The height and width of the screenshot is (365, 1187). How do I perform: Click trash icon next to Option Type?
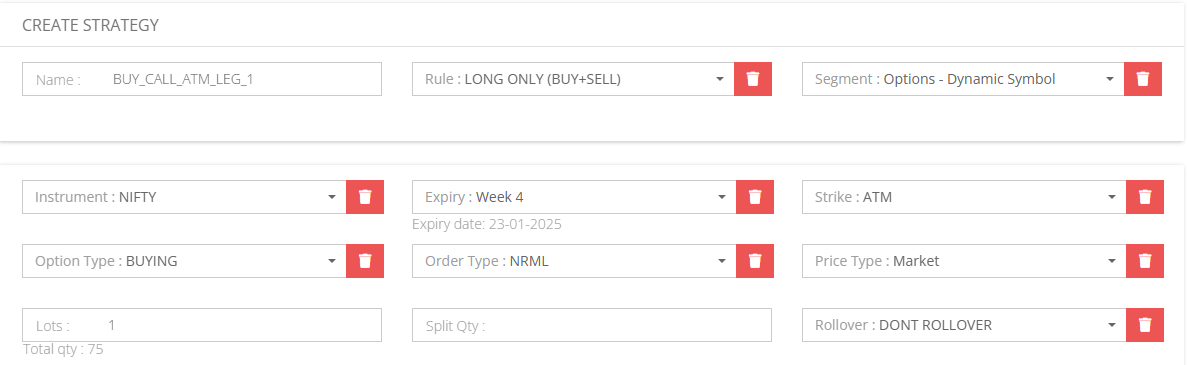click(x=365, y=260)
